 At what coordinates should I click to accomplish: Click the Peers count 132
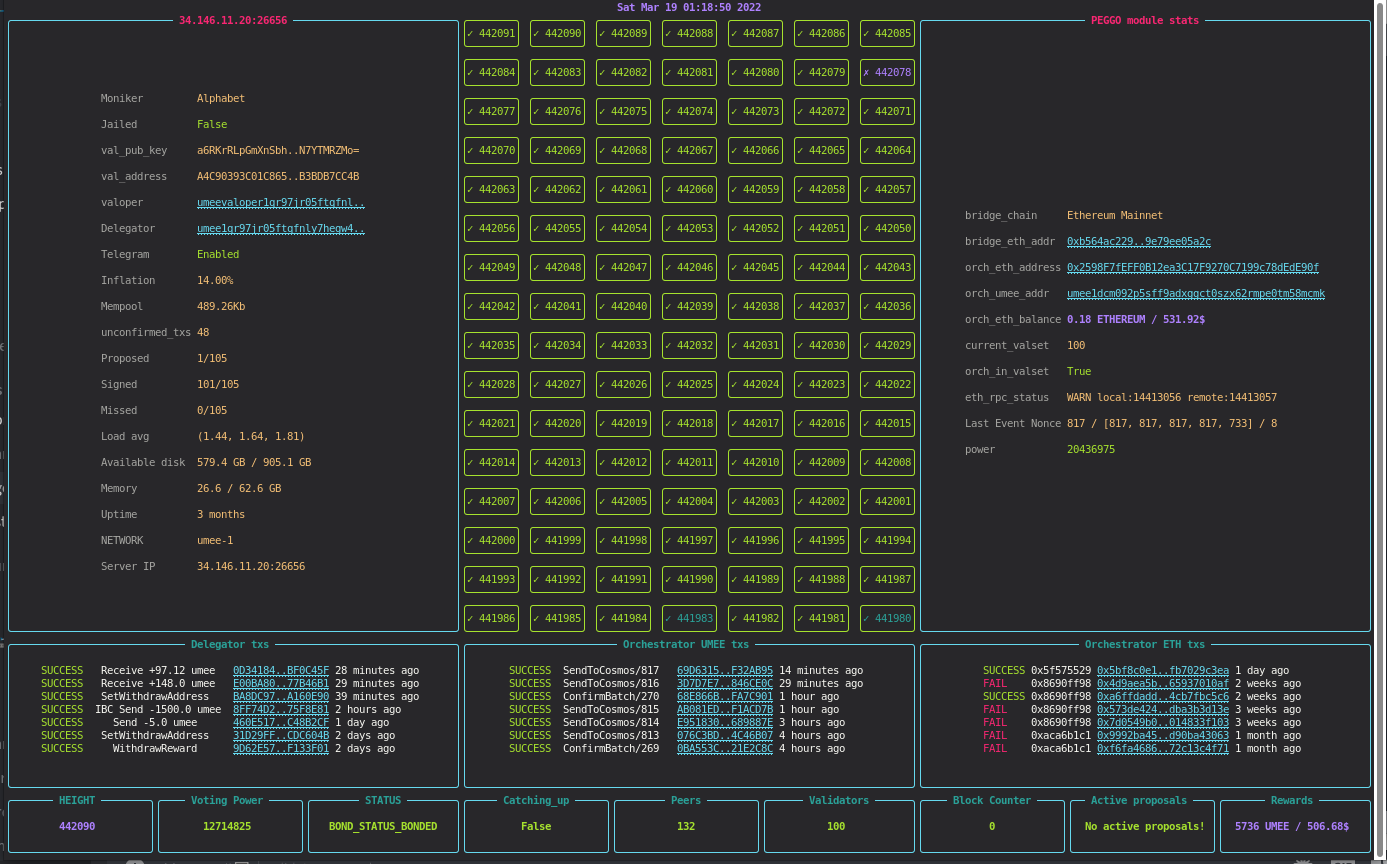click(x=686, y=826)
